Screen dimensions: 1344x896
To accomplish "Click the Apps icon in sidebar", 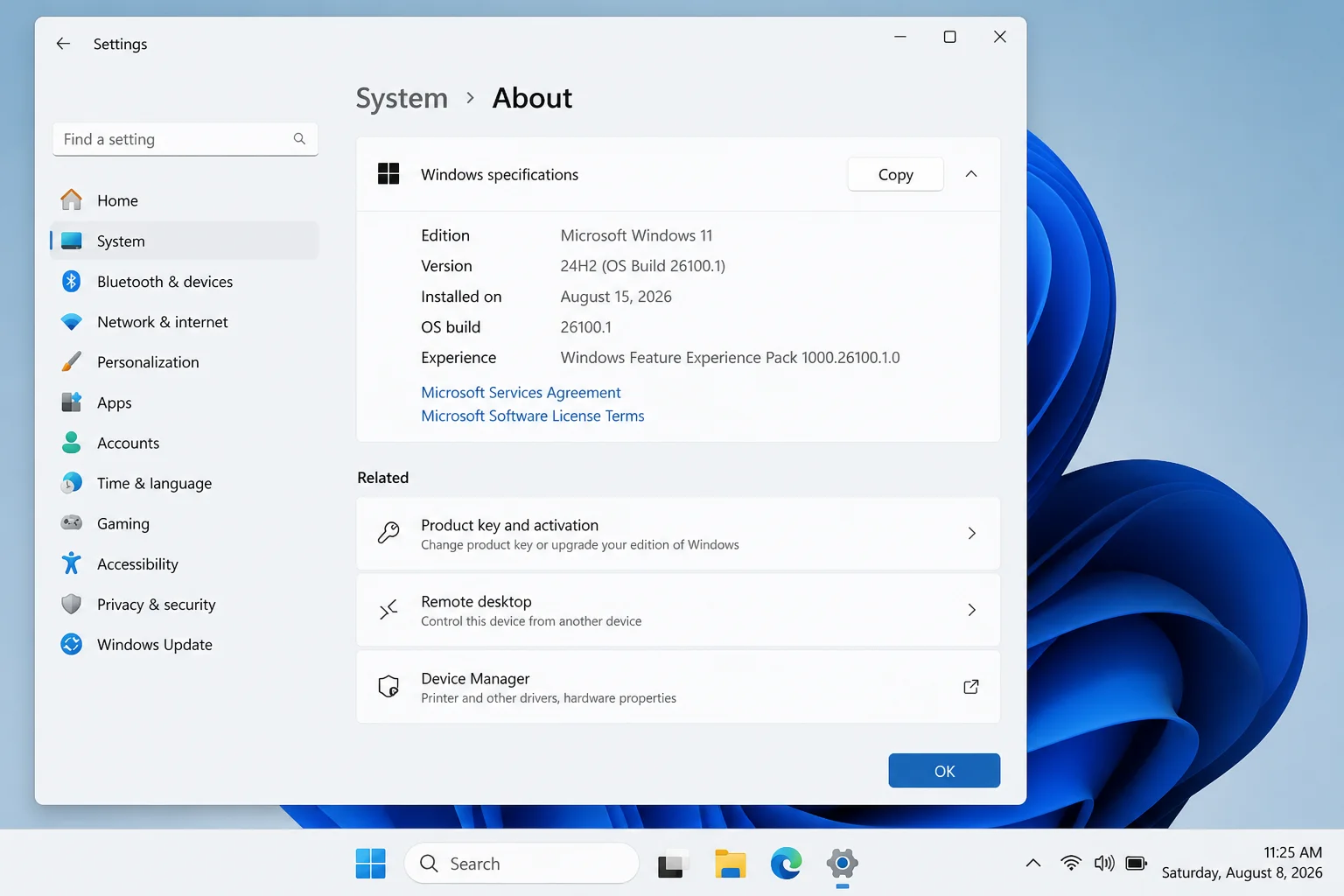I will pyautogui.click(x=72, y=402).
